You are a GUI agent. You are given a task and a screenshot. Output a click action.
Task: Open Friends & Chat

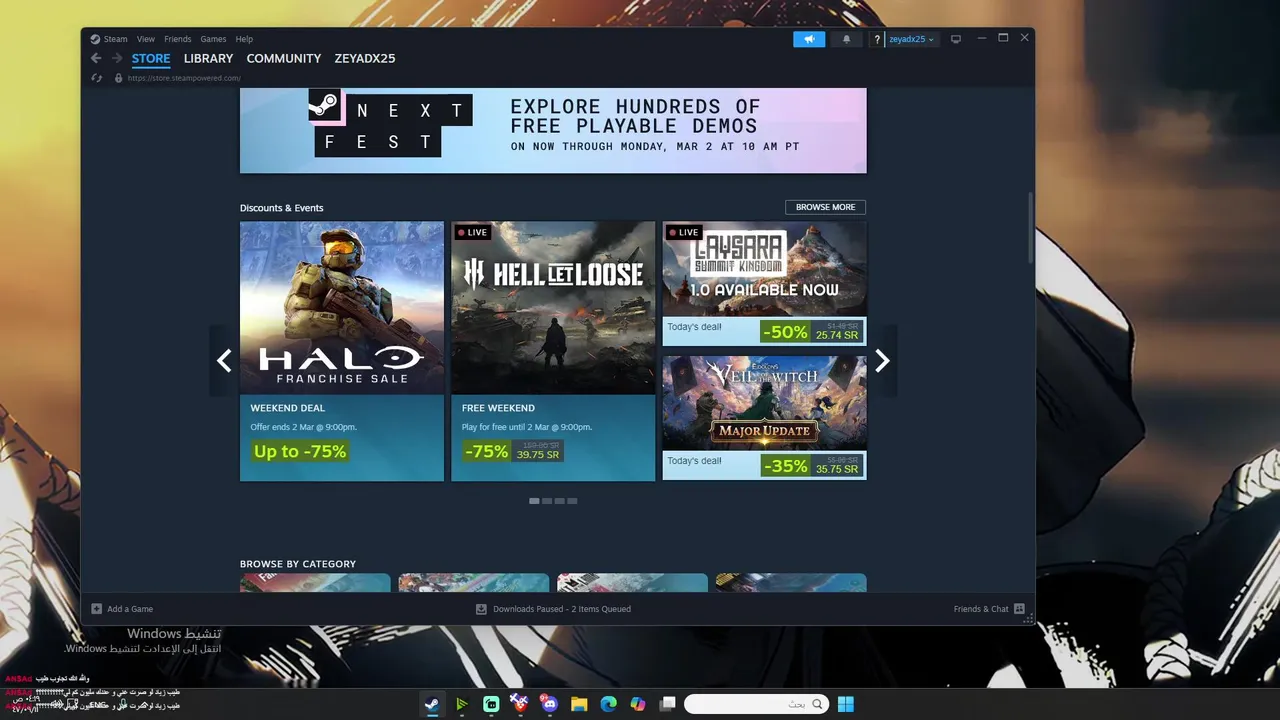[x=989, y=609]
